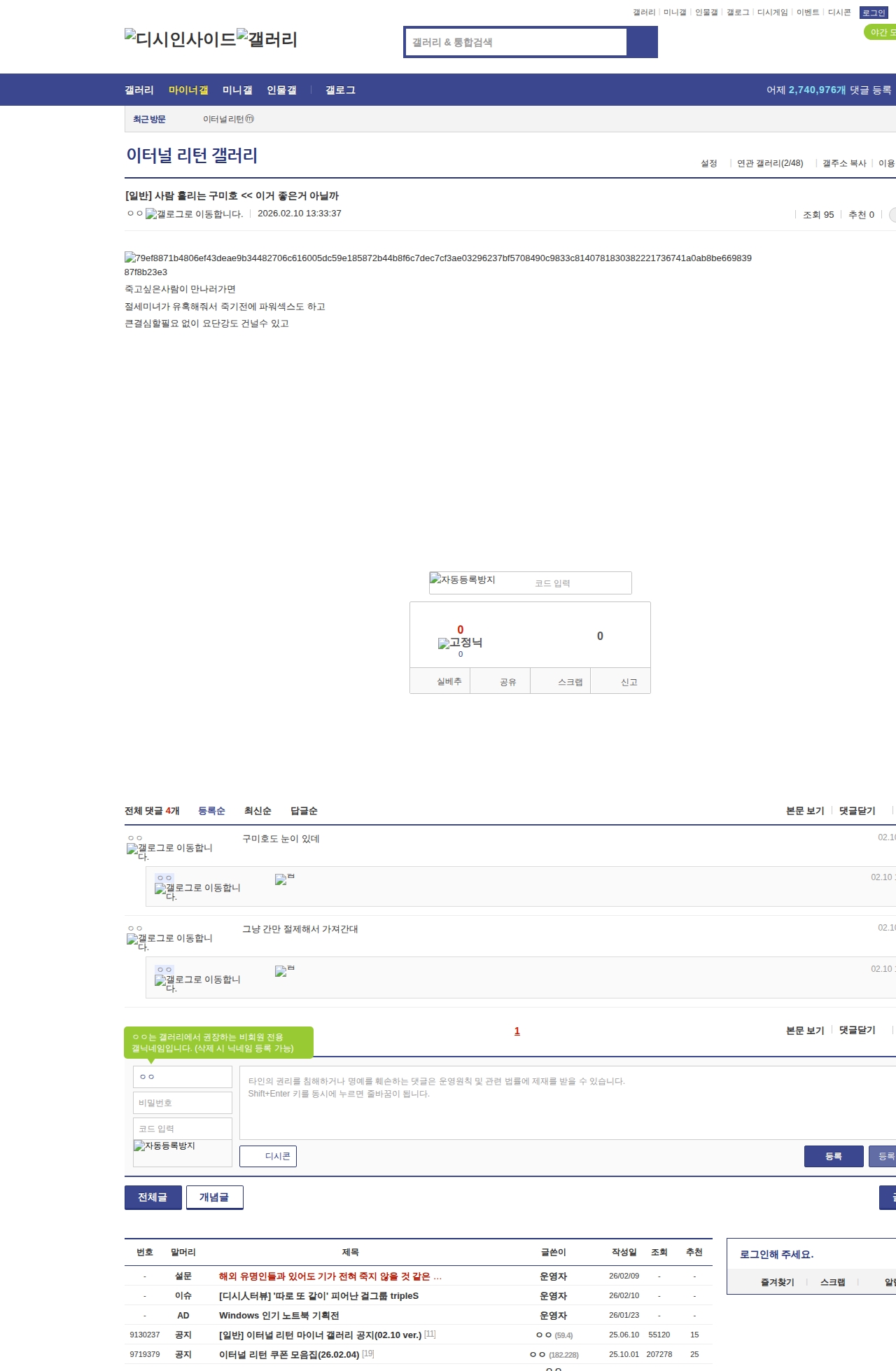Open the 이터널 리턴 쿠폰 모음집 notice
The width and height of the screenshot is (896, 1371).
[288, 1354]
